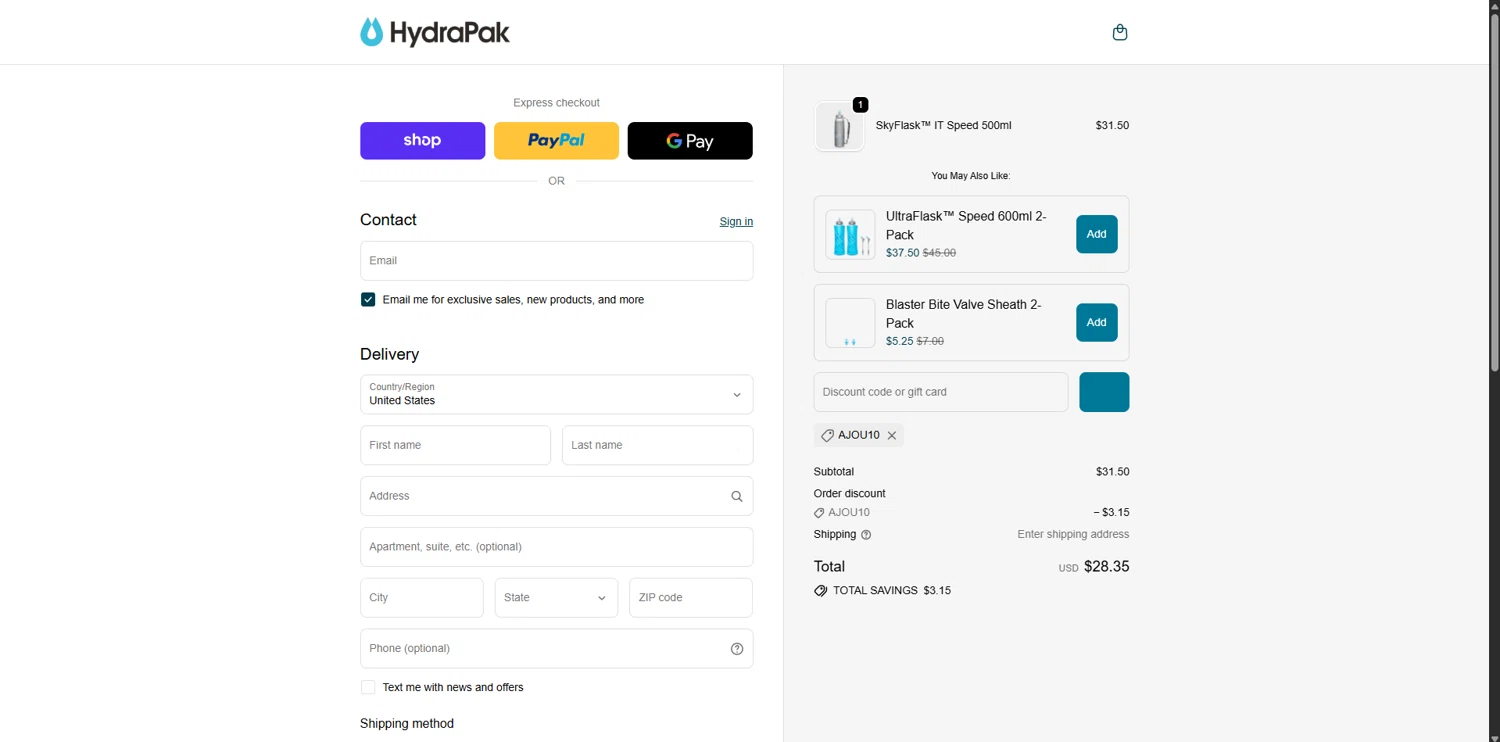
Task: Click the ZIP code field
Action: (690, 598)
